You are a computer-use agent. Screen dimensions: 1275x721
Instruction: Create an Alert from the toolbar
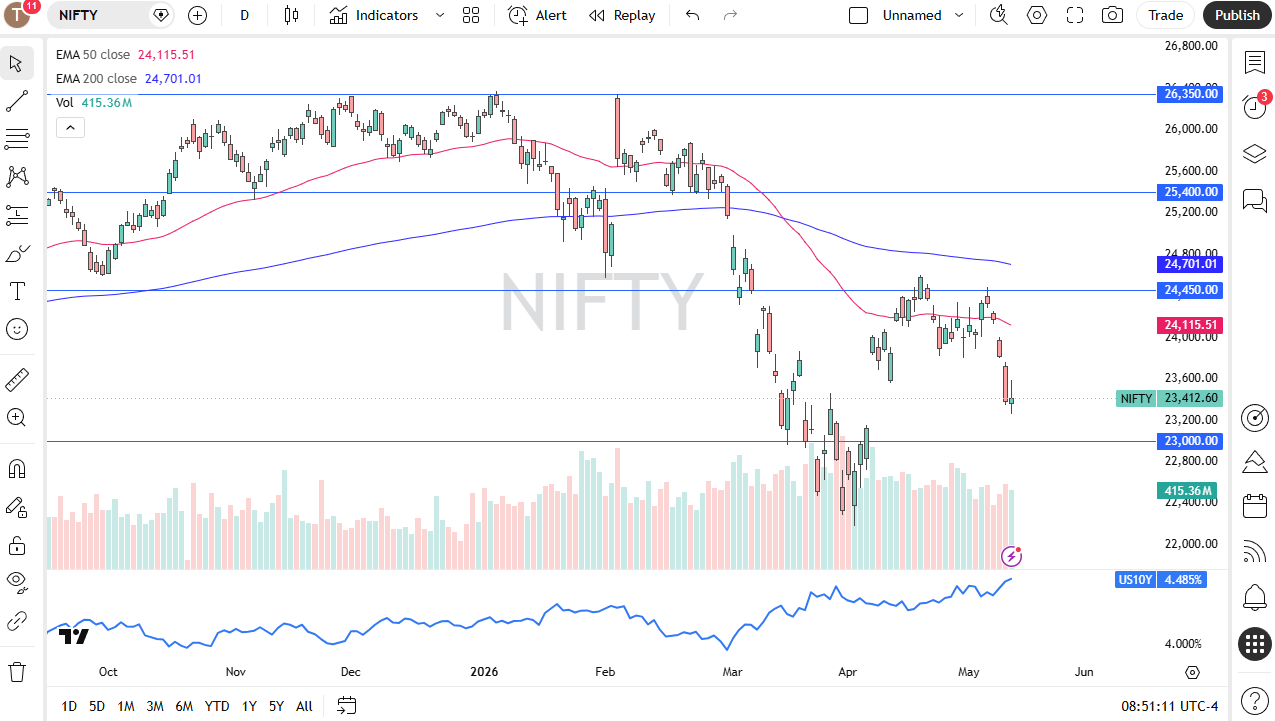tap(537, 15)
